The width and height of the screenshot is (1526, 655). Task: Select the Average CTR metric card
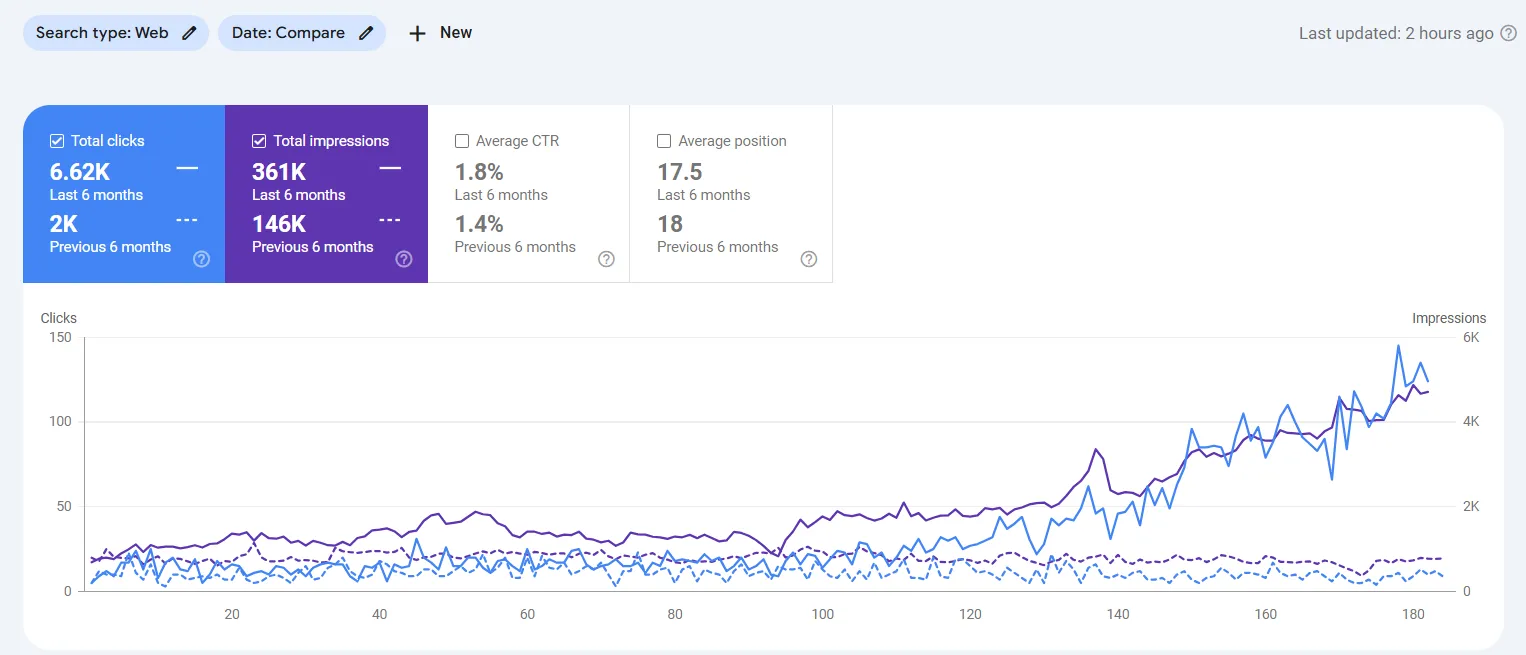click(529, 194)
